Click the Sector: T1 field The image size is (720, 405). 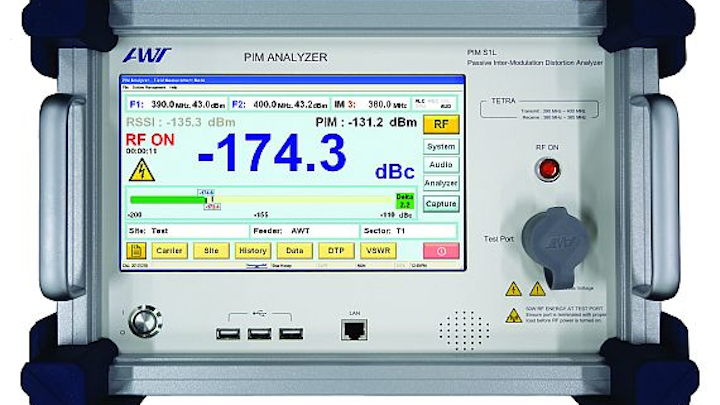(409, 231)
